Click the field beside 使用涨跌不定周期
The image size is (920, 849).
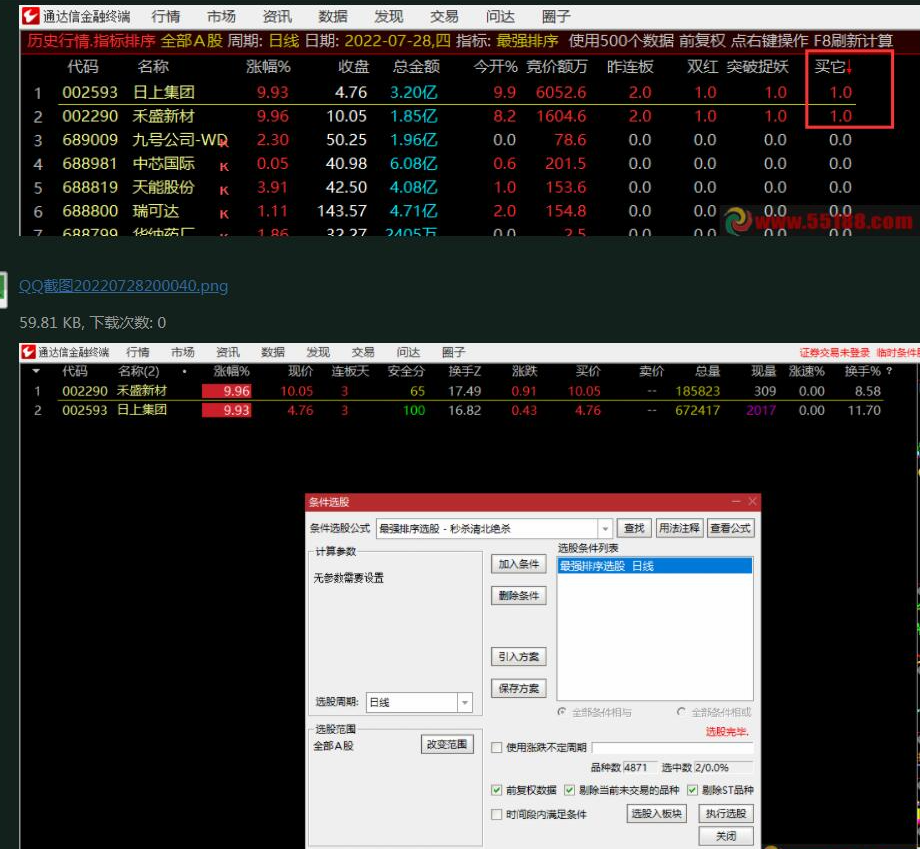pos(672,747)
